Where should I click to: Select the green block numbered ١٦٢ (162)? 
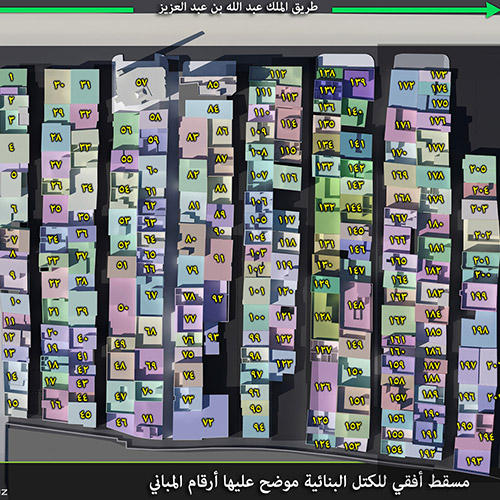[398, 320]
